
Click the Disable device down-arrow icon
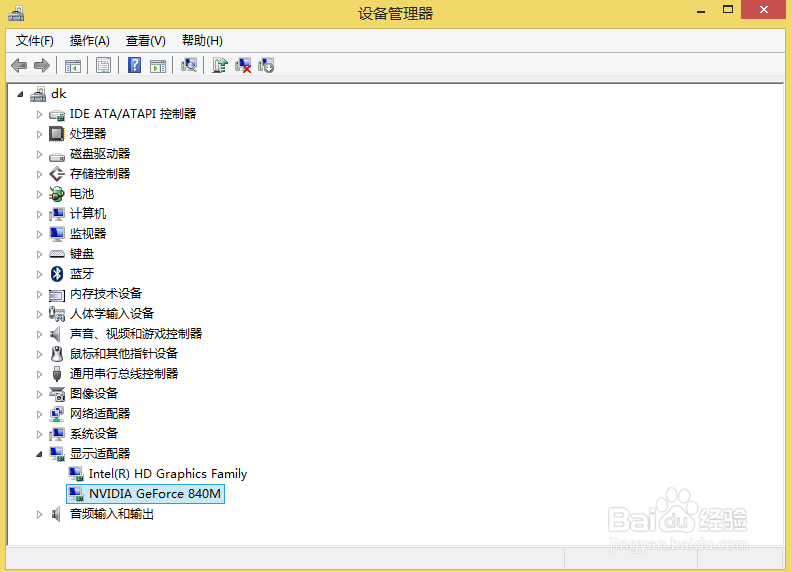[x=266, y=65]
